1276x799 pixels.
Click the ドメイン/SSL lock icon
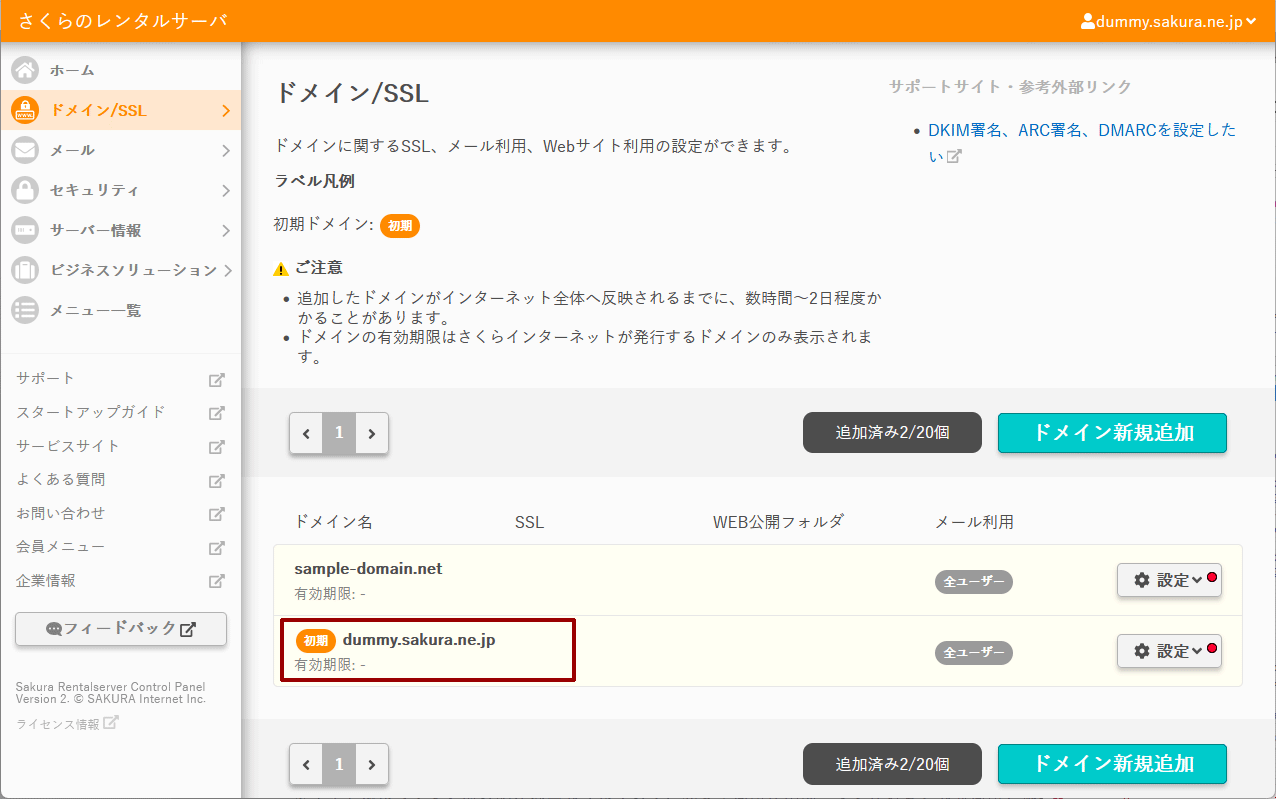(x=25, y=110)
